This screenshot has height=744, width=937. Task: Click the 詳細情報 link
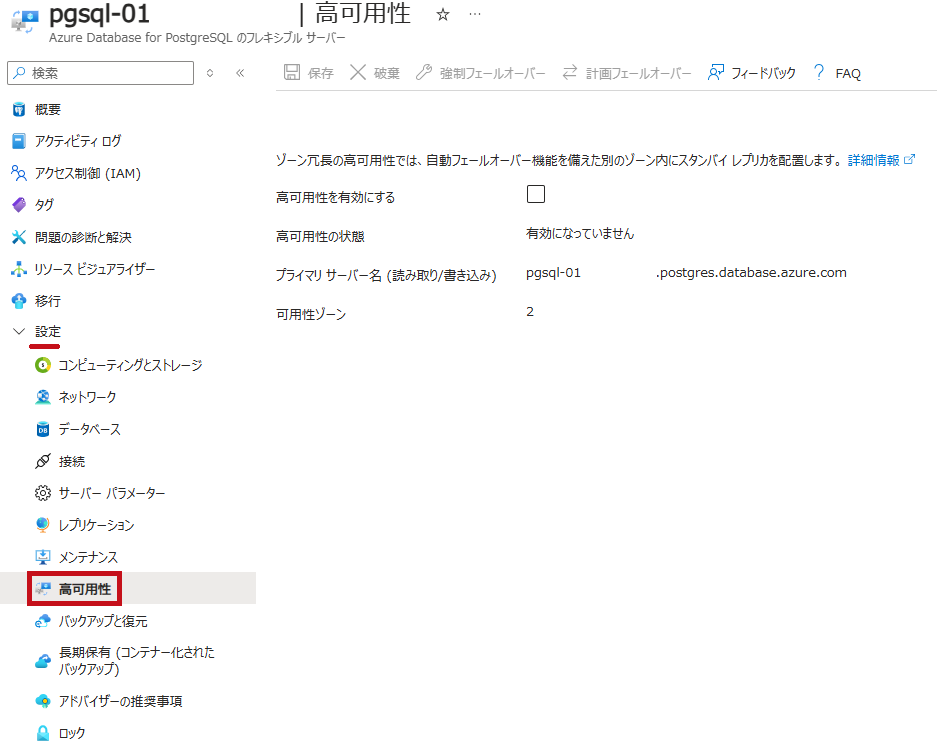pos(881,160)
